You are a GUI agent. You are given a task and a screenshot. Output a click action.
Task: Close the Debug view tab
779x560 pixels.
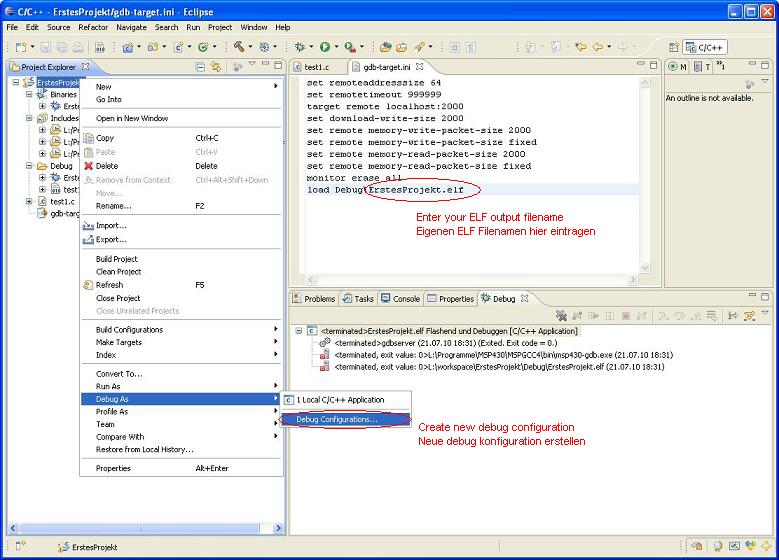pos(525,298)
